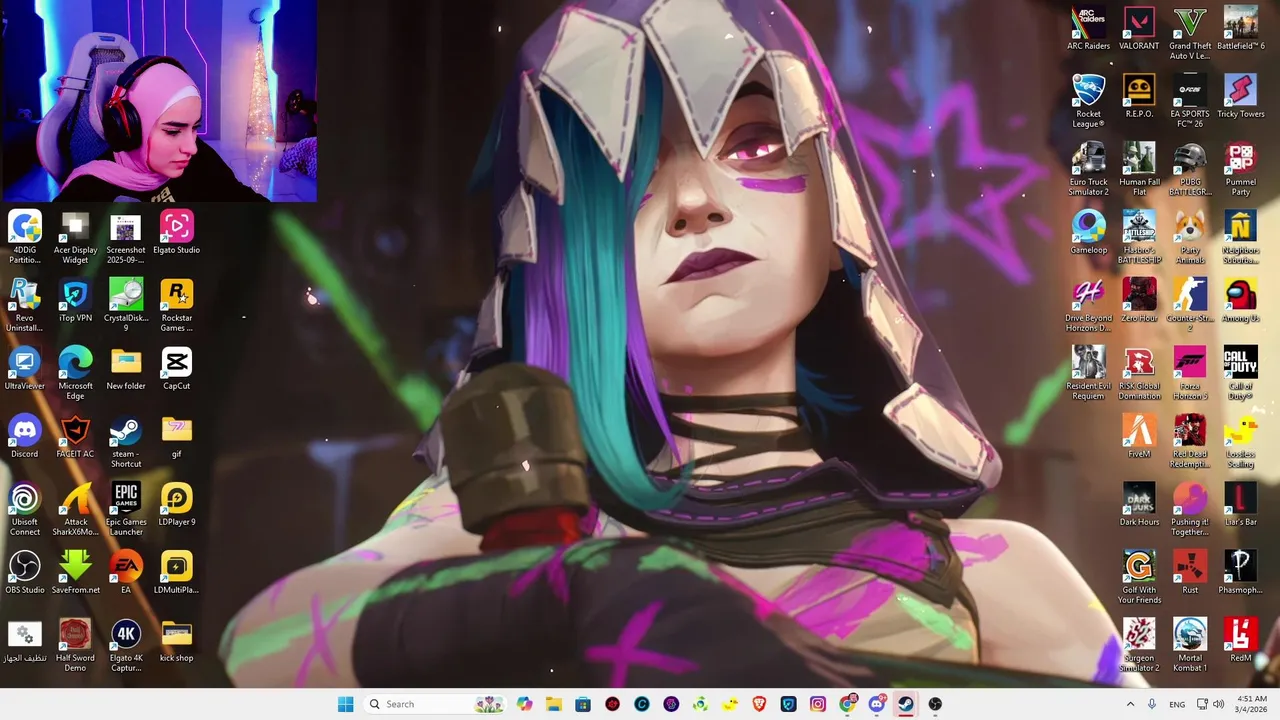The height and width of the screenshot is (720, 1280).
Task: Open the Gameloop shortcut
Action: coord(1088,233)
